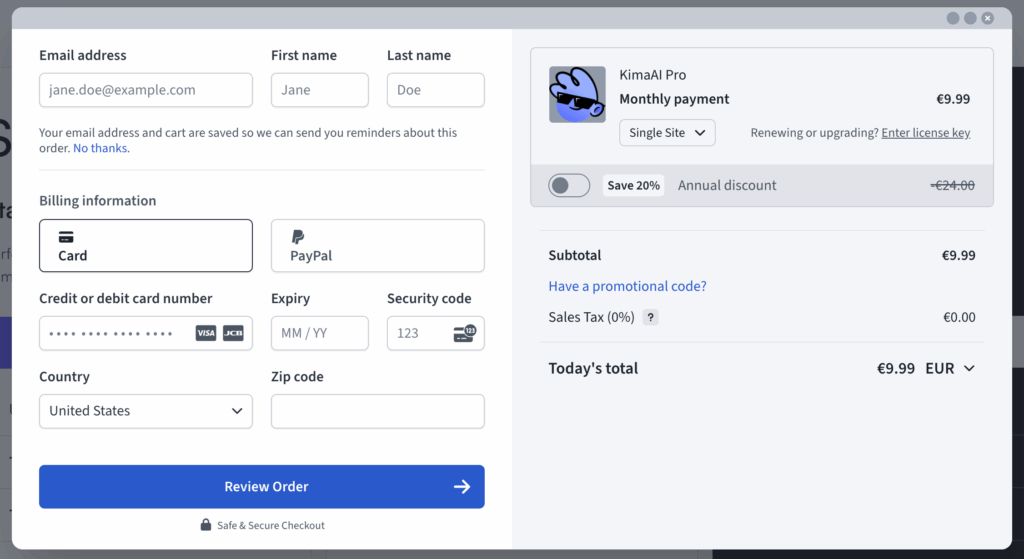Viewport: 1024px width, 559px height.
Task: Open the United States country dropdown
Action: click(x=146, y=411)
